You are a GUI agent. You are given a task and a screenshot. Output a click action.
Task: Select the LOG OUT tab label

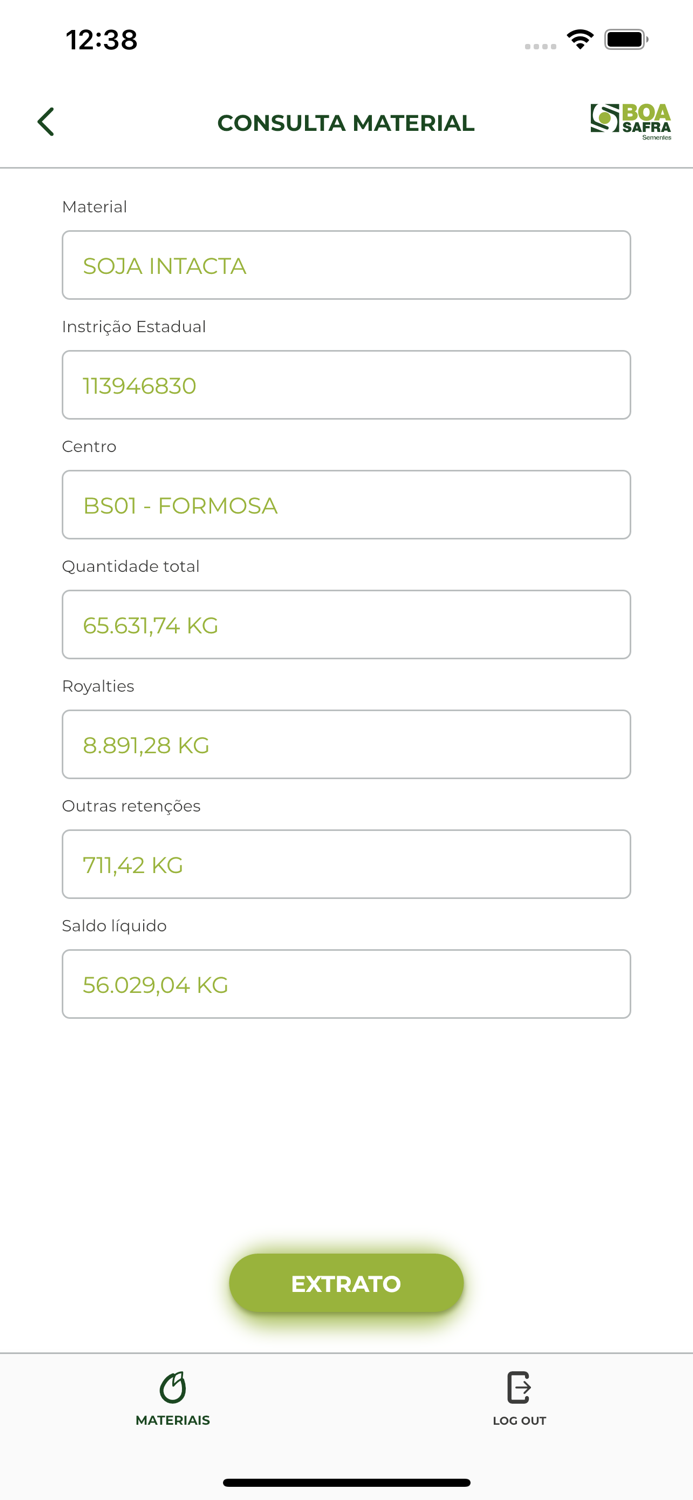pyautogui.click(x=519, y=1421)
